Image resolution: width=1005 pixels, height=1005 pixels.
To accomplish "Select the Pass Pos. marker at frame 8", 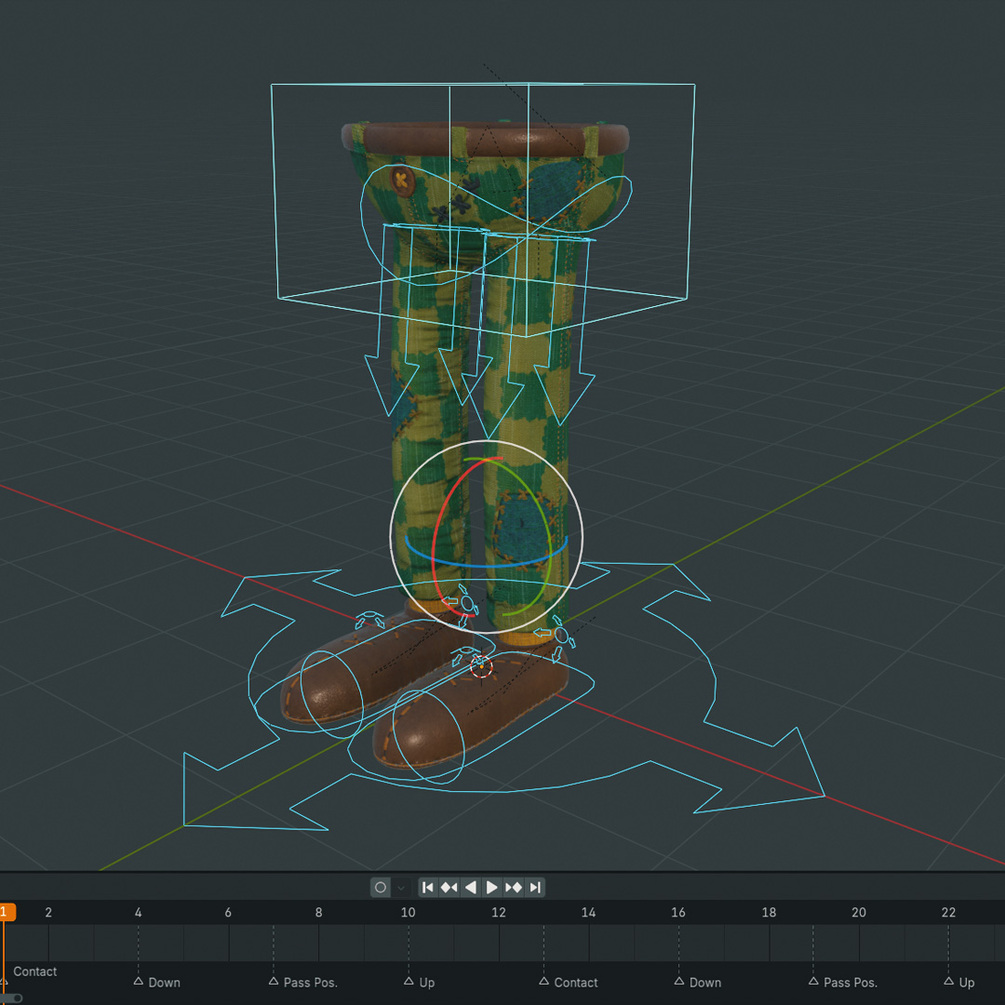I will click(273, 982).
